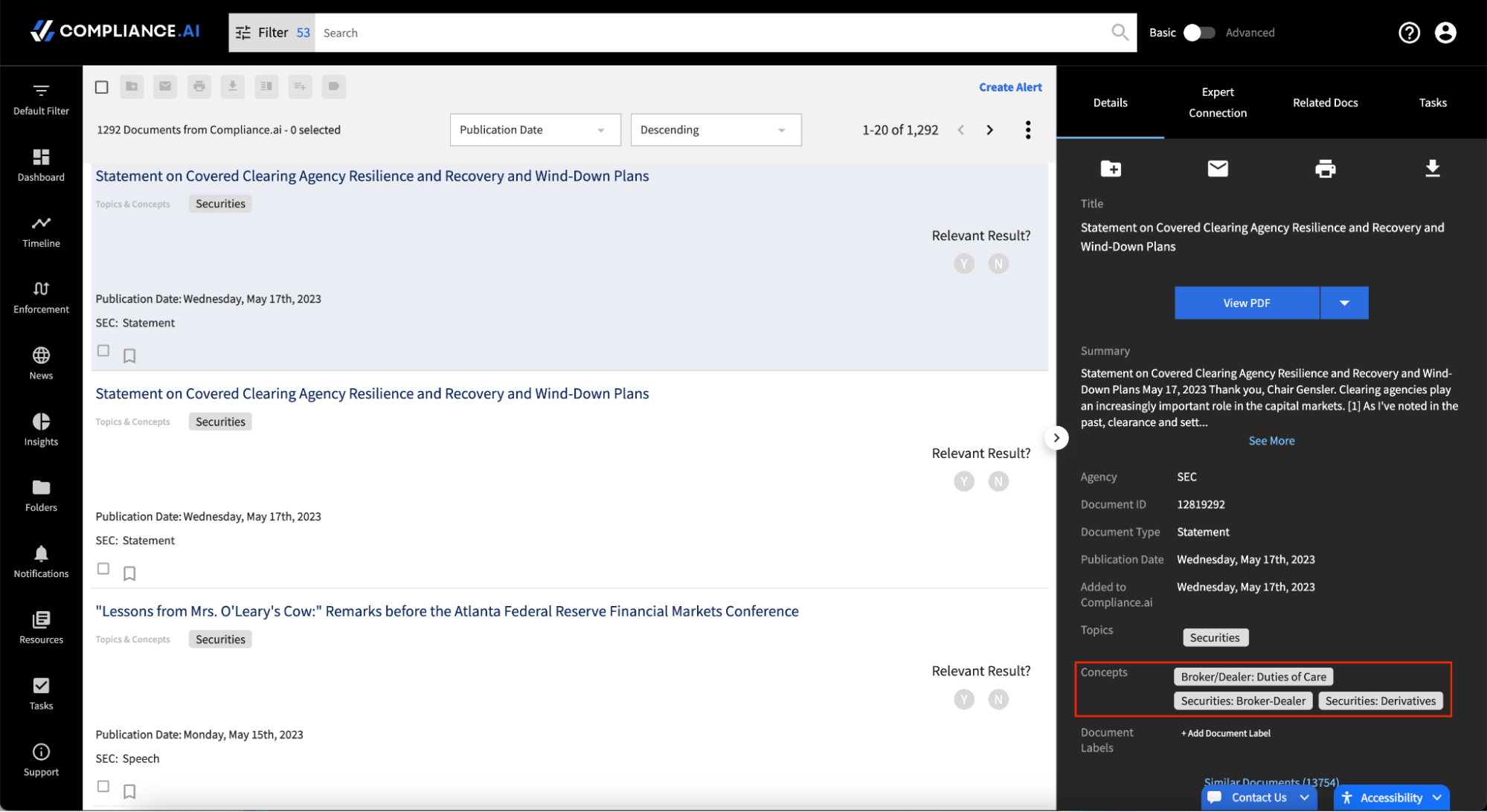Click the View PDF button
The width and height of the screenshot is (1487, 812).
tap(1247, 303)
